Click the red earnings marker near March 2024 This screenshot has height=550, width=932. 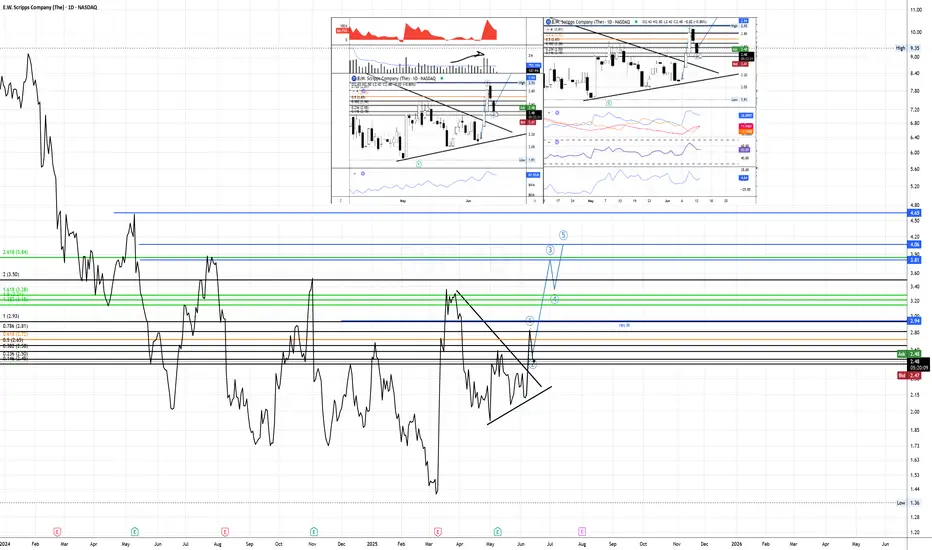[57, 532]
